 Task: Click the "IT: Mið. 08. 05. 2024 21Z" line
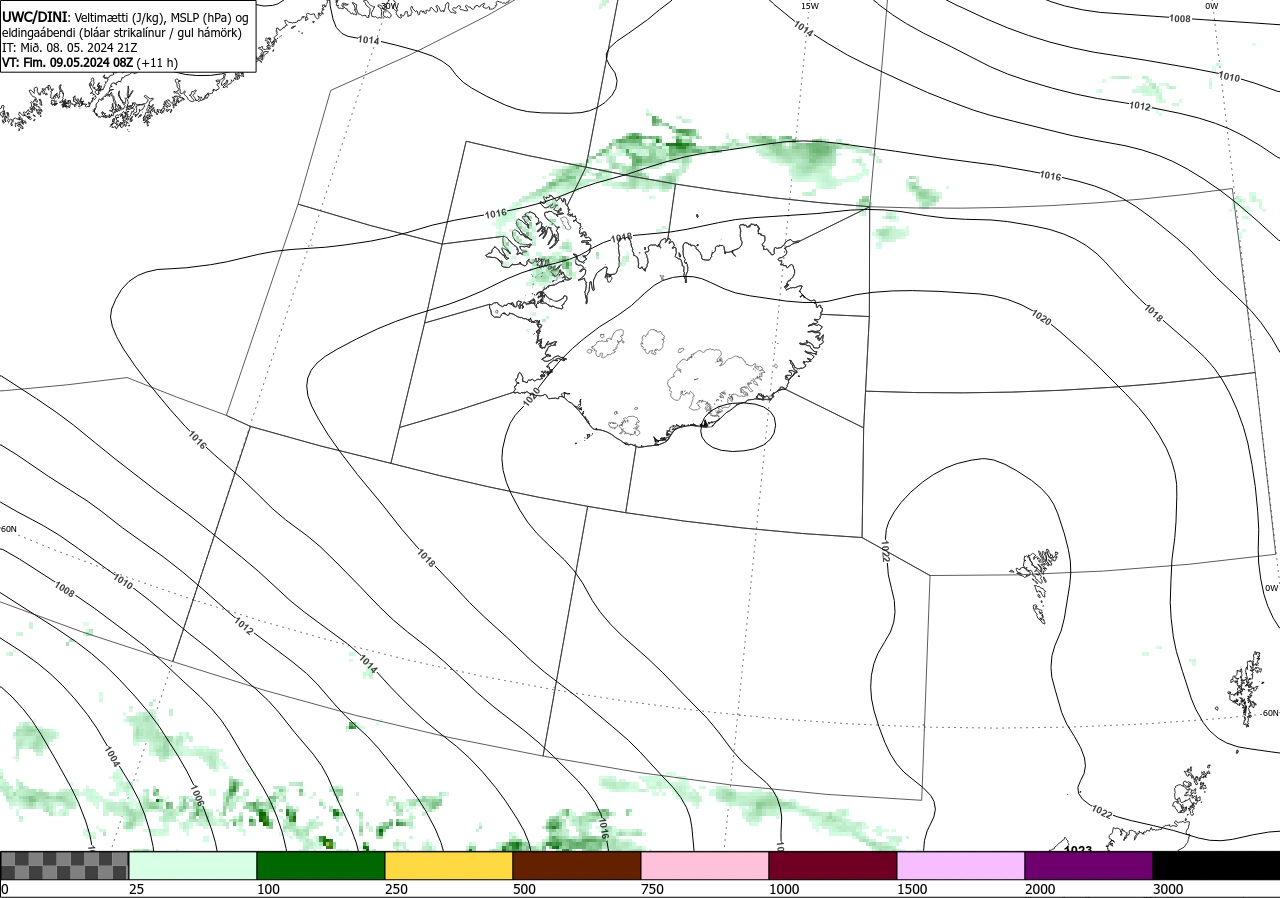[x=68, y=47]
